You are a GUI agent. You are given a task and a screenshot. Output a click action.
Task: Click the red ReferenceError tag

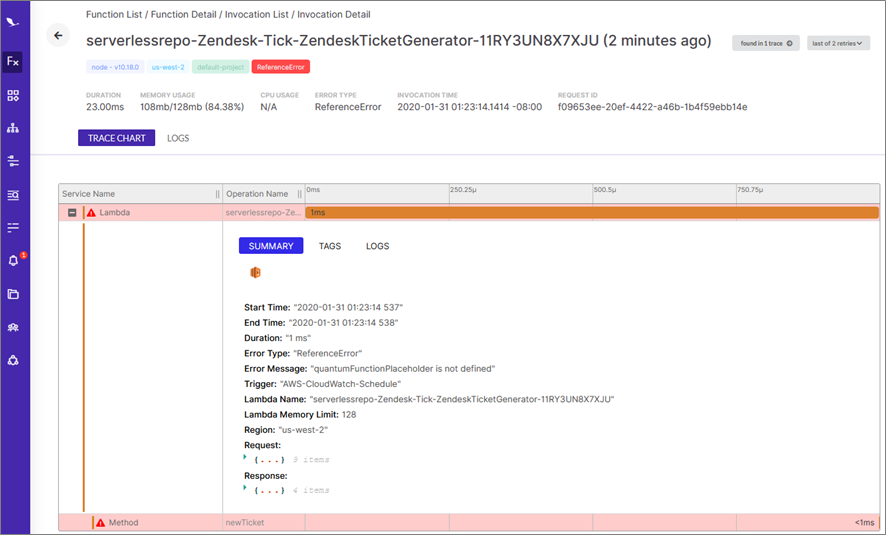pyautogui.click(x=280, y=67)
